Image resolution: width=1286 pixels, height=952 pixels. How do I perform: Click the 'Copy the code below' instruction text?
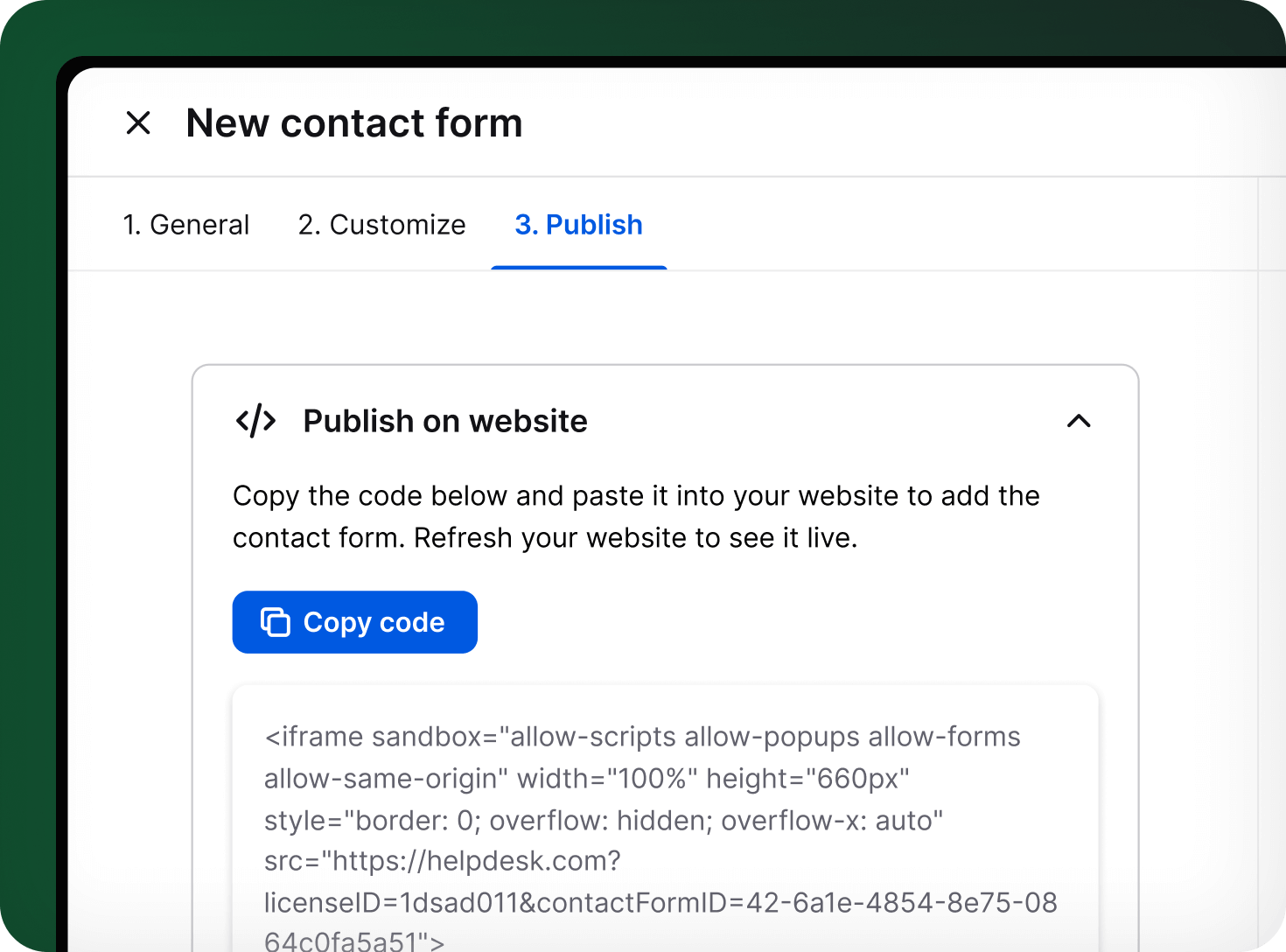[636, 496]
